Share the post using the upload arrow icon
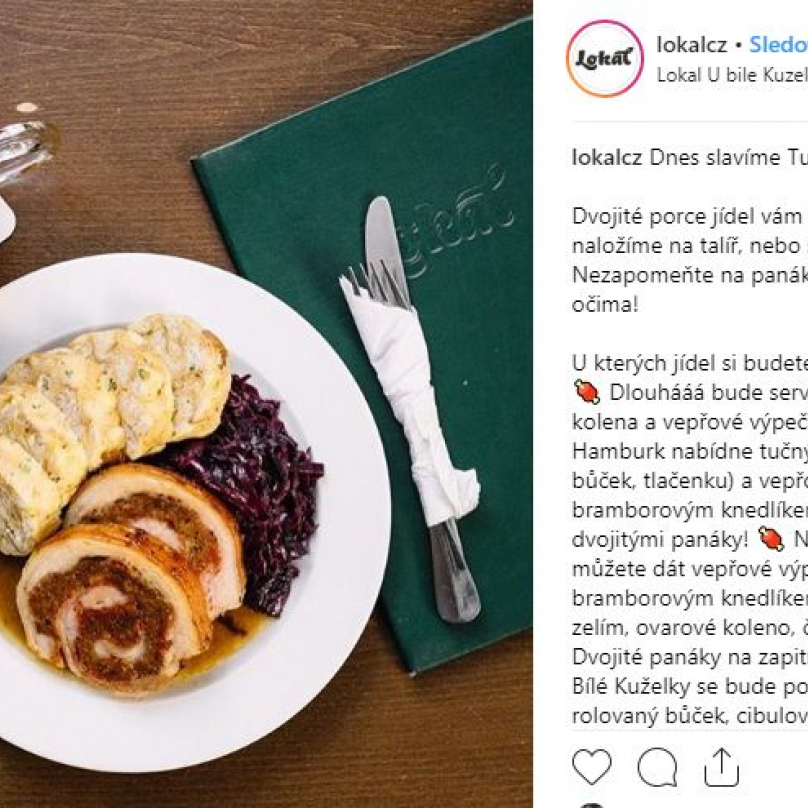Viewport: 808px width, 808px height. 721,767
